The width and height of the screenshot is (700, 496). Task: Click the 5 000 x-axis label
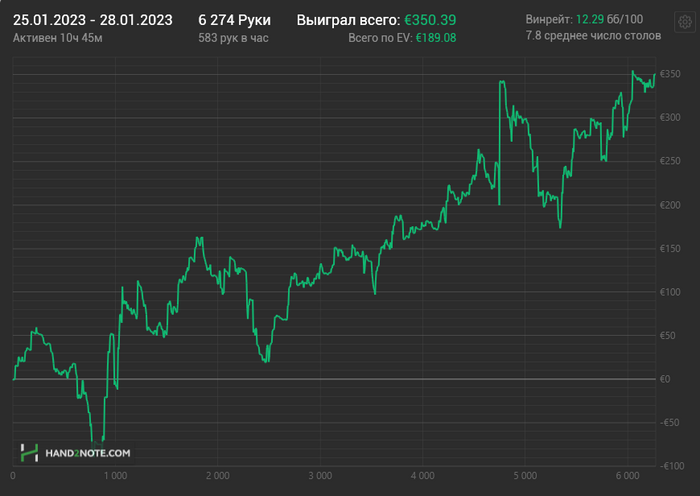[x=525, y=476]
